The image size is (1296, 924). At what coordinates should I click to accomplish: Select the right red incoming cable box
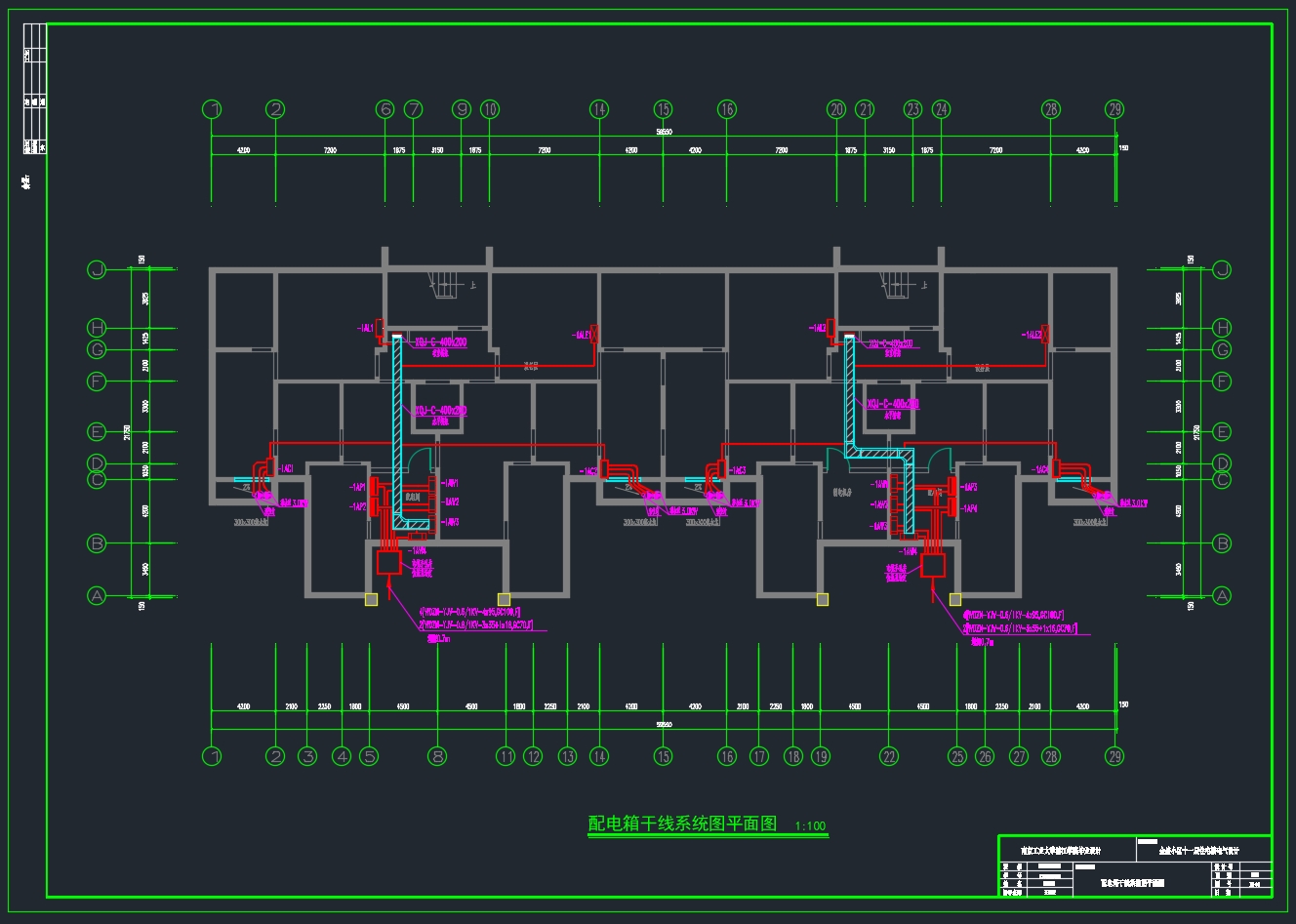(x=934, y=565)
